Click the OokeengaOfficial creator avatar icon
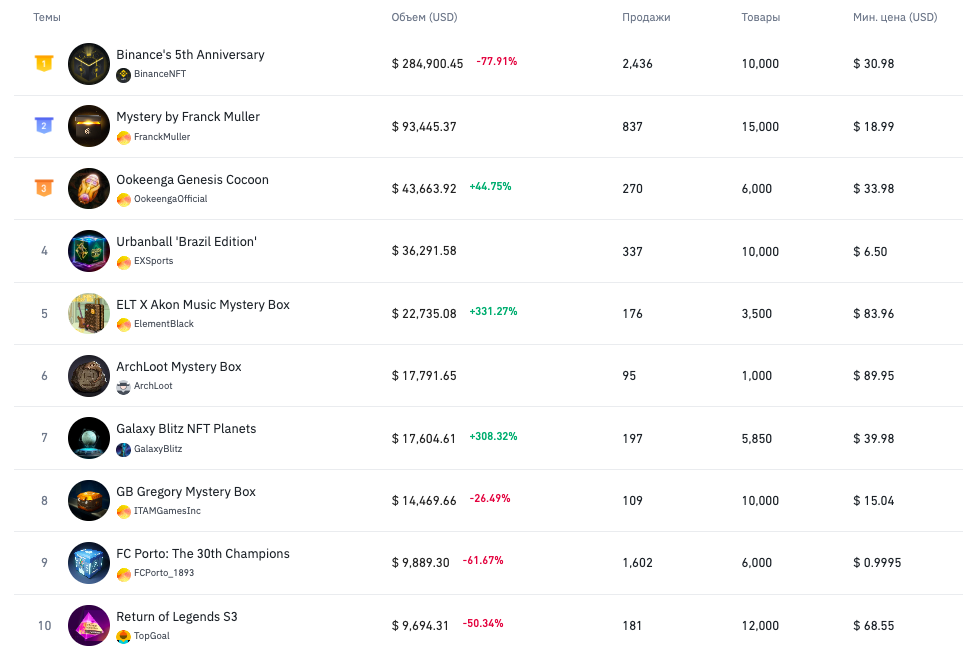 (x=123, y=200)
